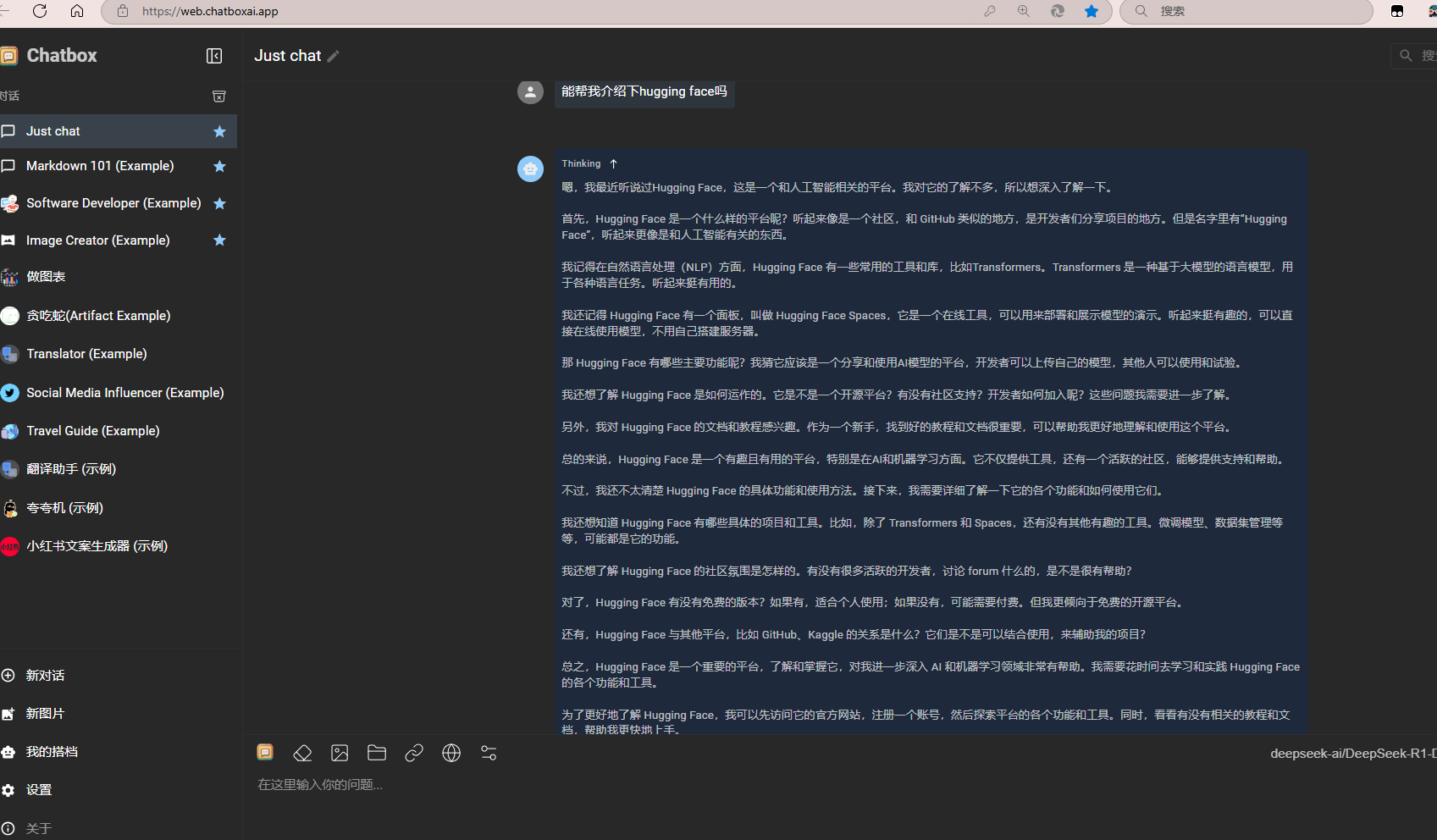Click the browser search box 搜索
1437x840 pixels.
click(1246, 11)
